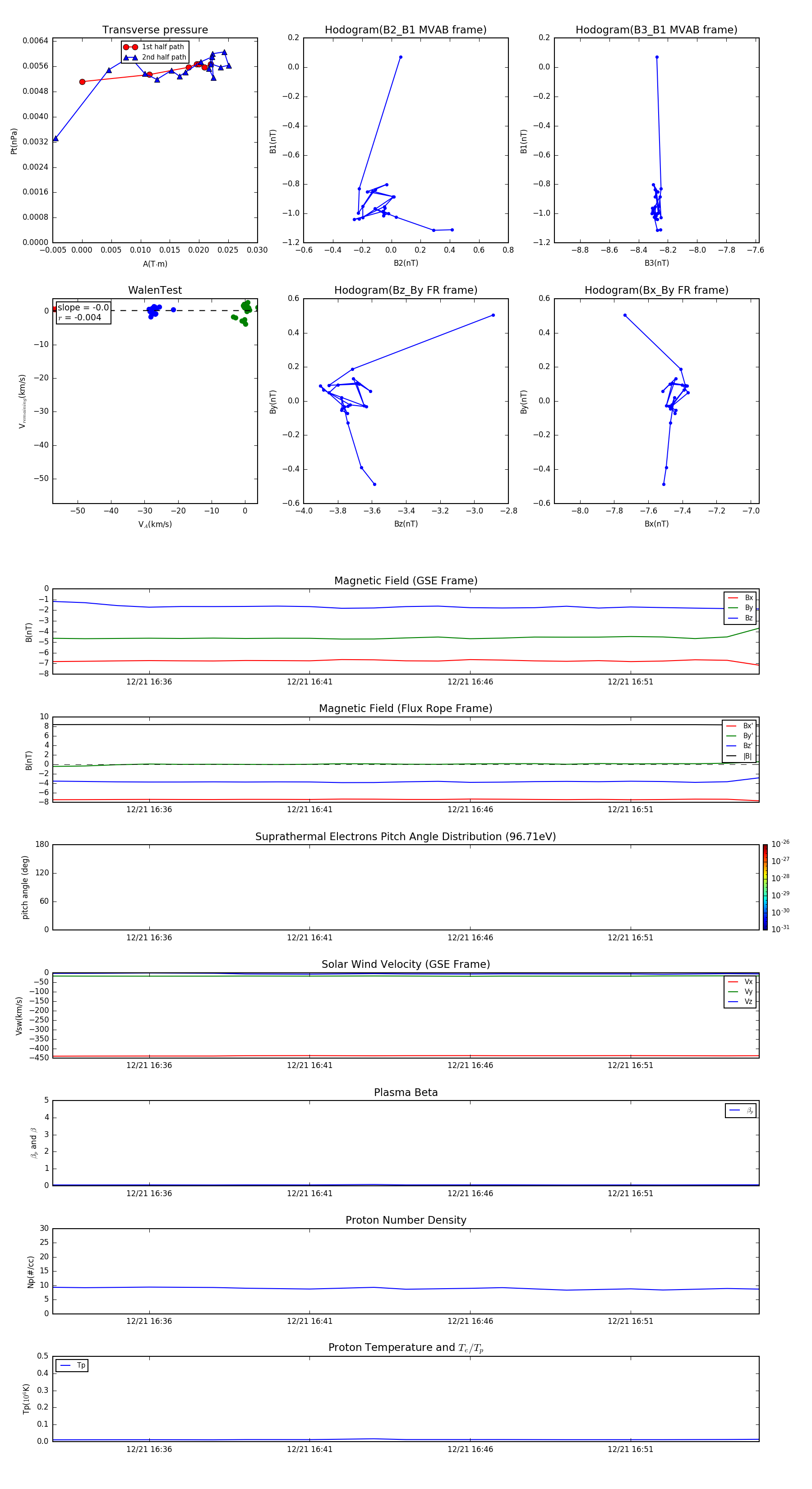Viewport: 812px width, 1489px height.
Task: Click '12/21 16:36' tick under GSE magnetic field plot
Action: coord(149,682)
